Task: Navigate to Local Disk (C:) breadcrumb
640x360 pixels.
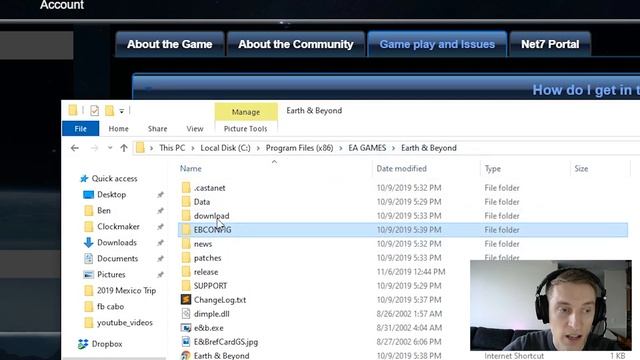Action: (x=225, y=148)
